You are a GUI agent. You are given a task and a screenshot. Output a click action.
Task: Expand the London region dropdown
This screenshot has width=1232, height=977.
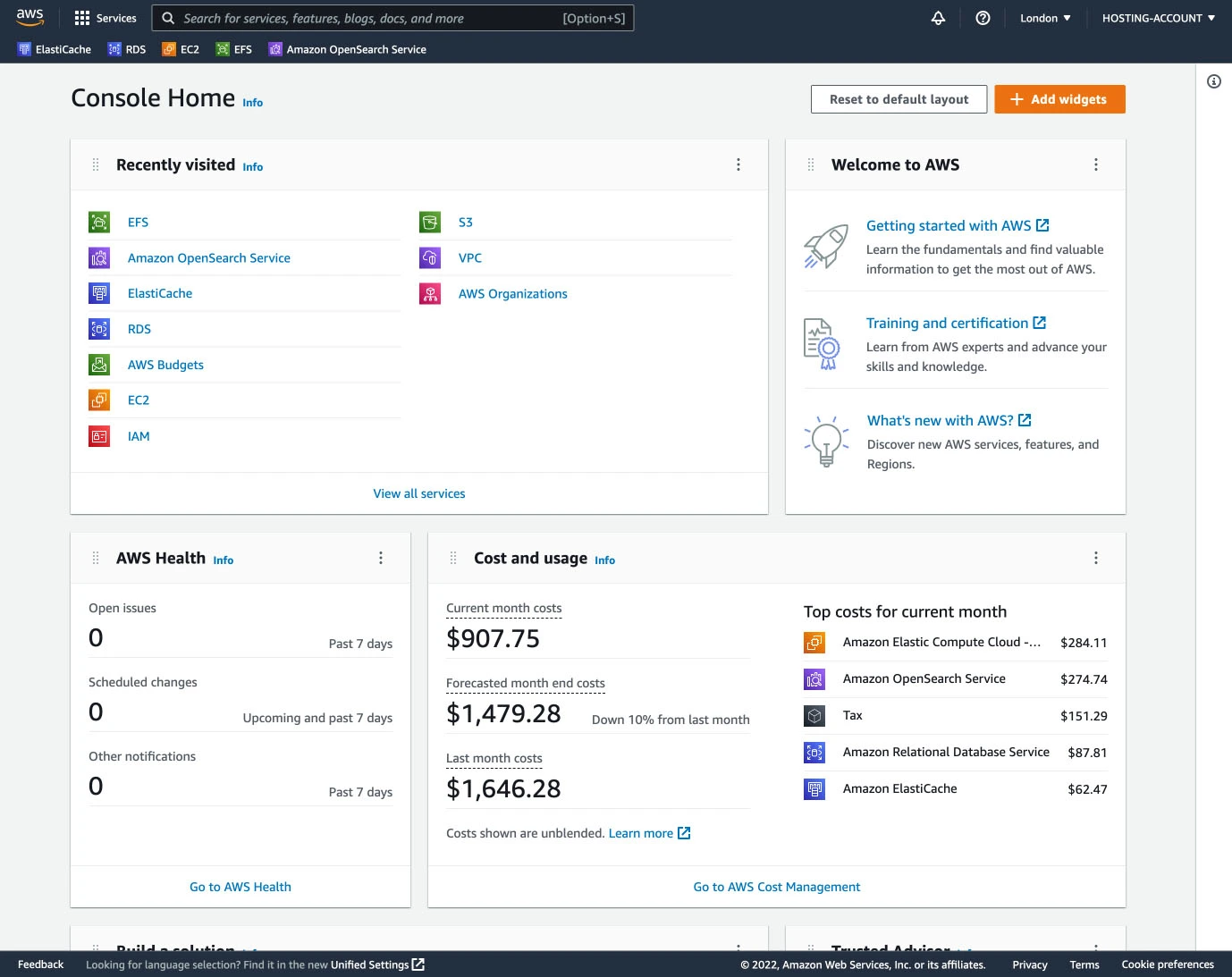(1045, 18)
